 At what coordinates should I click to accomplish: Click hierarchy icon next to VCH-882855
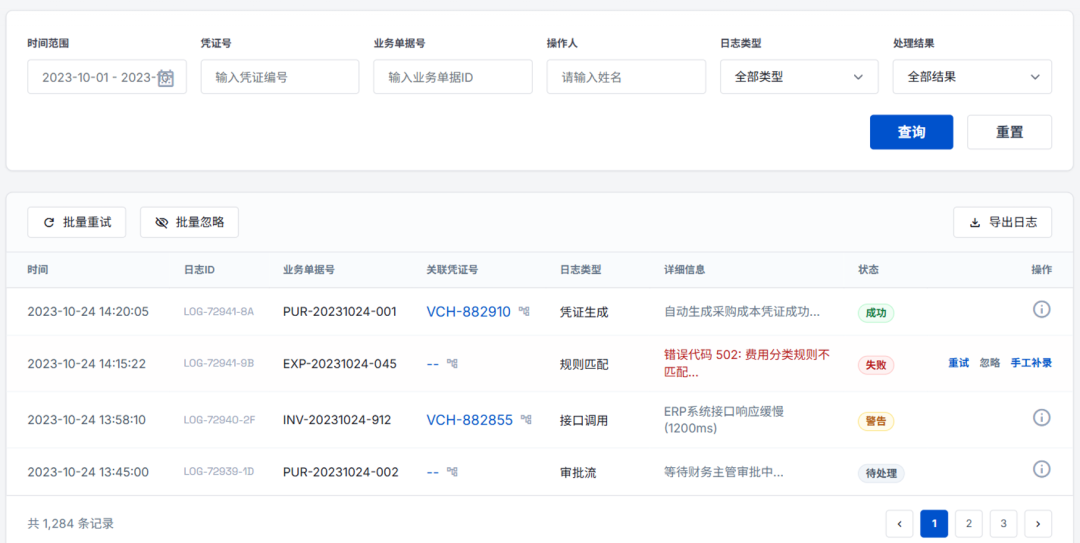click(x=526, y=418)
